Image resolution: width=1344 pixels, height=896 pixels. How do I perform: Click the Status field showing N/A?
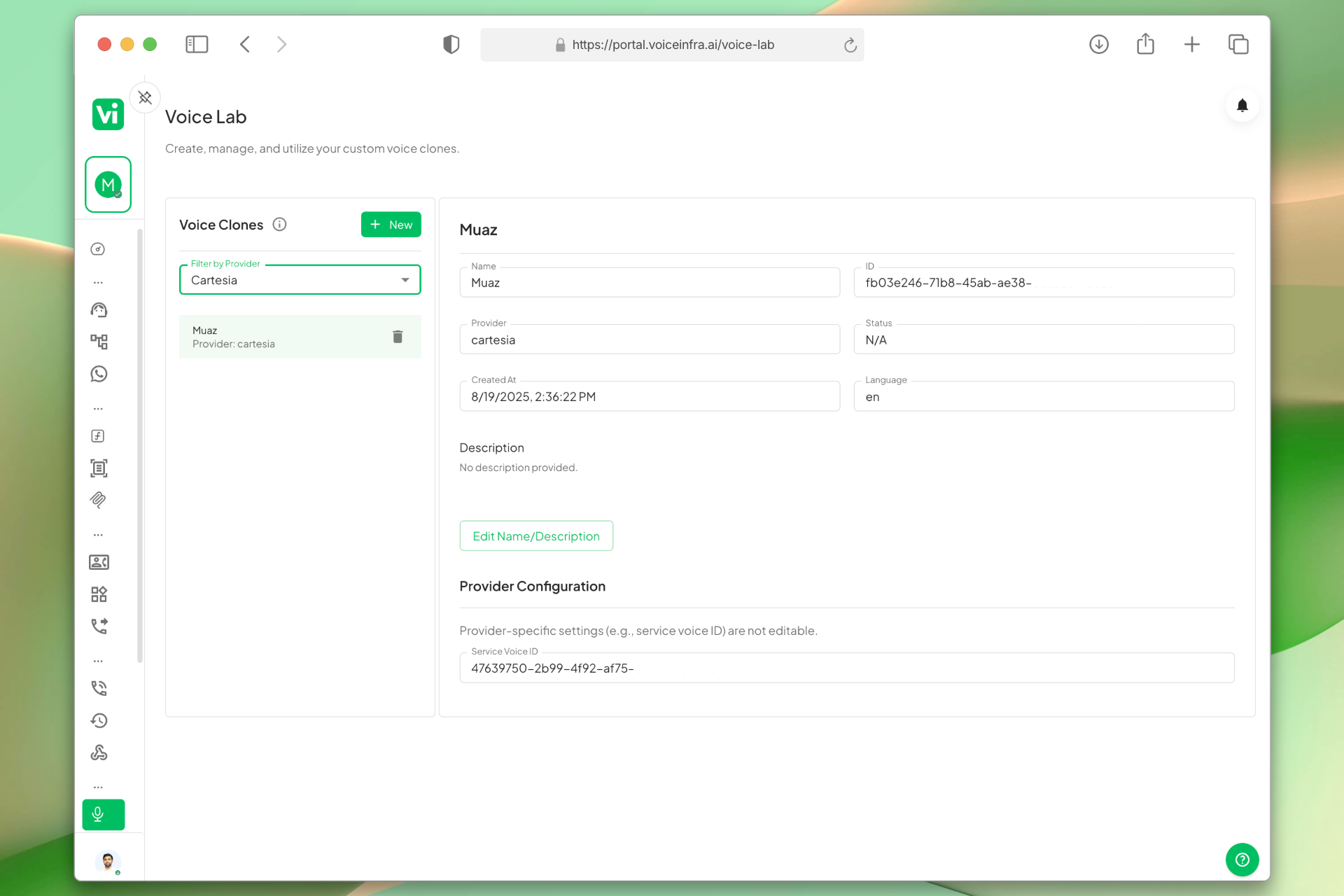(x=1044, y=339)
